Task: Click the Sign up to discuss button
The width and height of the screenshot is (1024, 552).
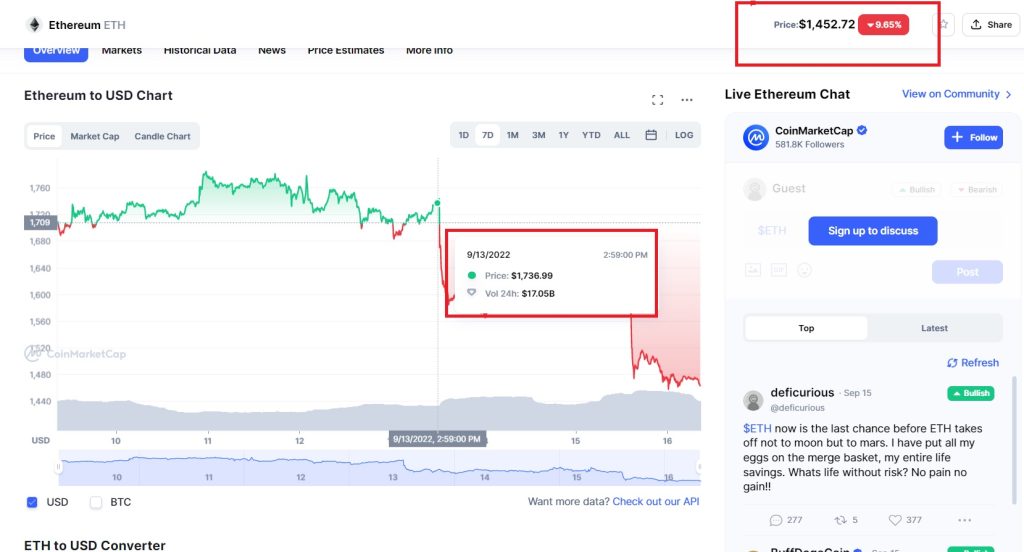Action: pyautogui.click(x=873, y=231)
